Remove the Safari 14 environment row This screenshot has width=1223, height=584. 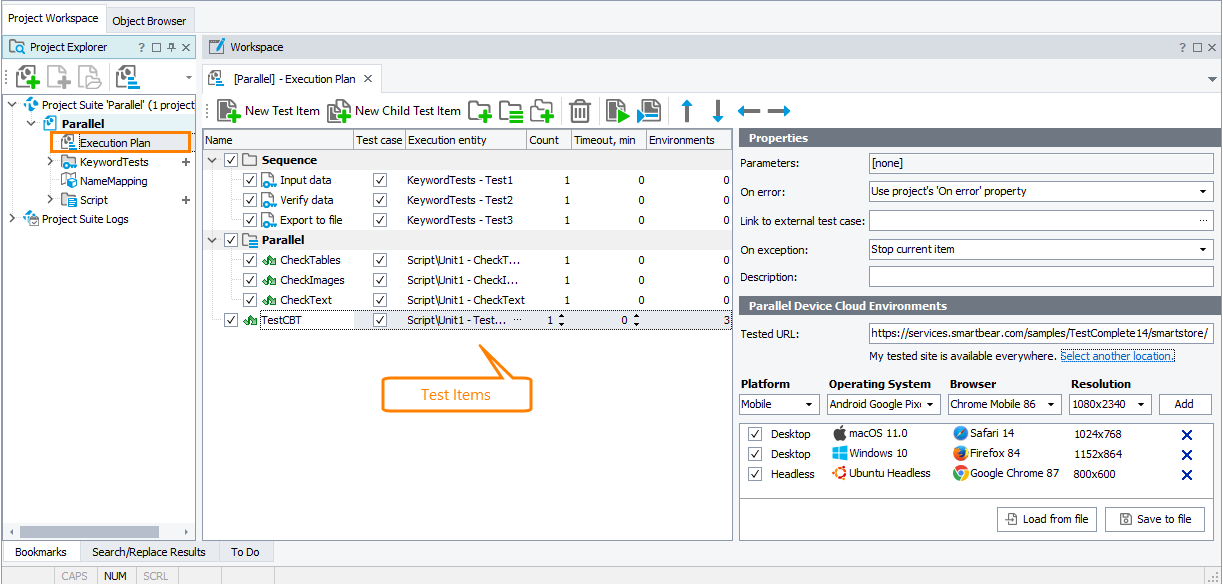coord(1187,435)
